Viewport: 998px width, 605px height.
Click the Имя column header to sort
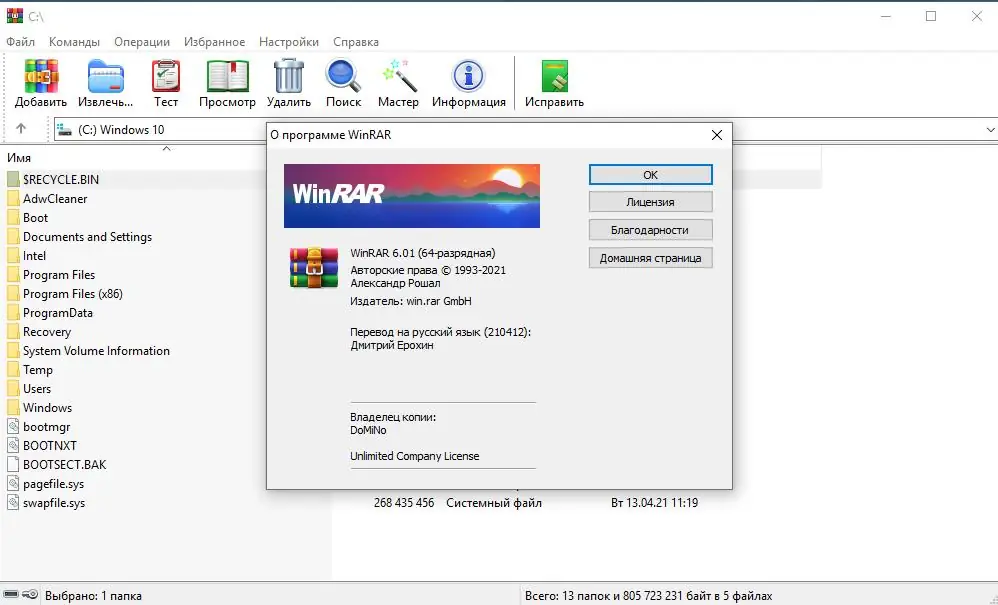[19, 158]
